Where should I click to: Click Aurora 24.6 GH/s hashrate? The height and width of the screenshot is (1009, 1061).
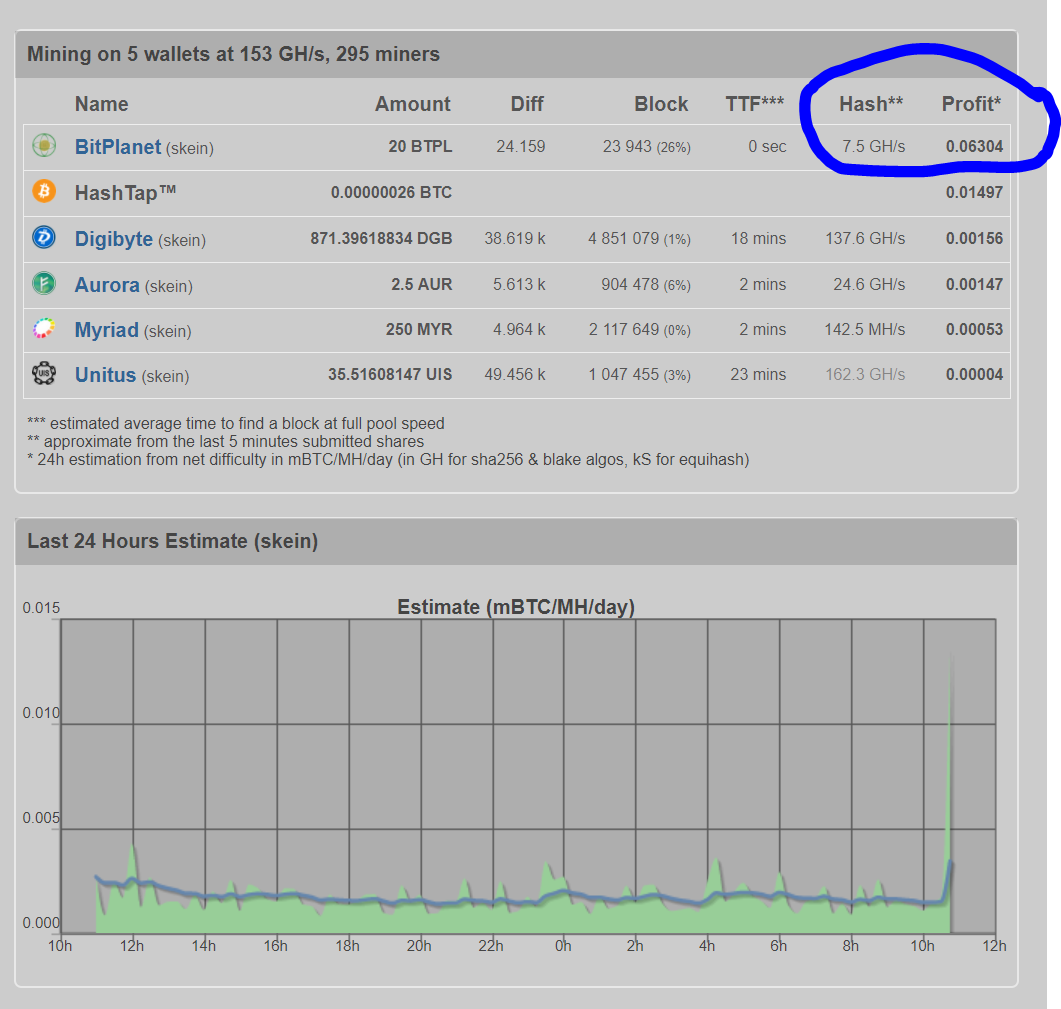coord(869,285)
